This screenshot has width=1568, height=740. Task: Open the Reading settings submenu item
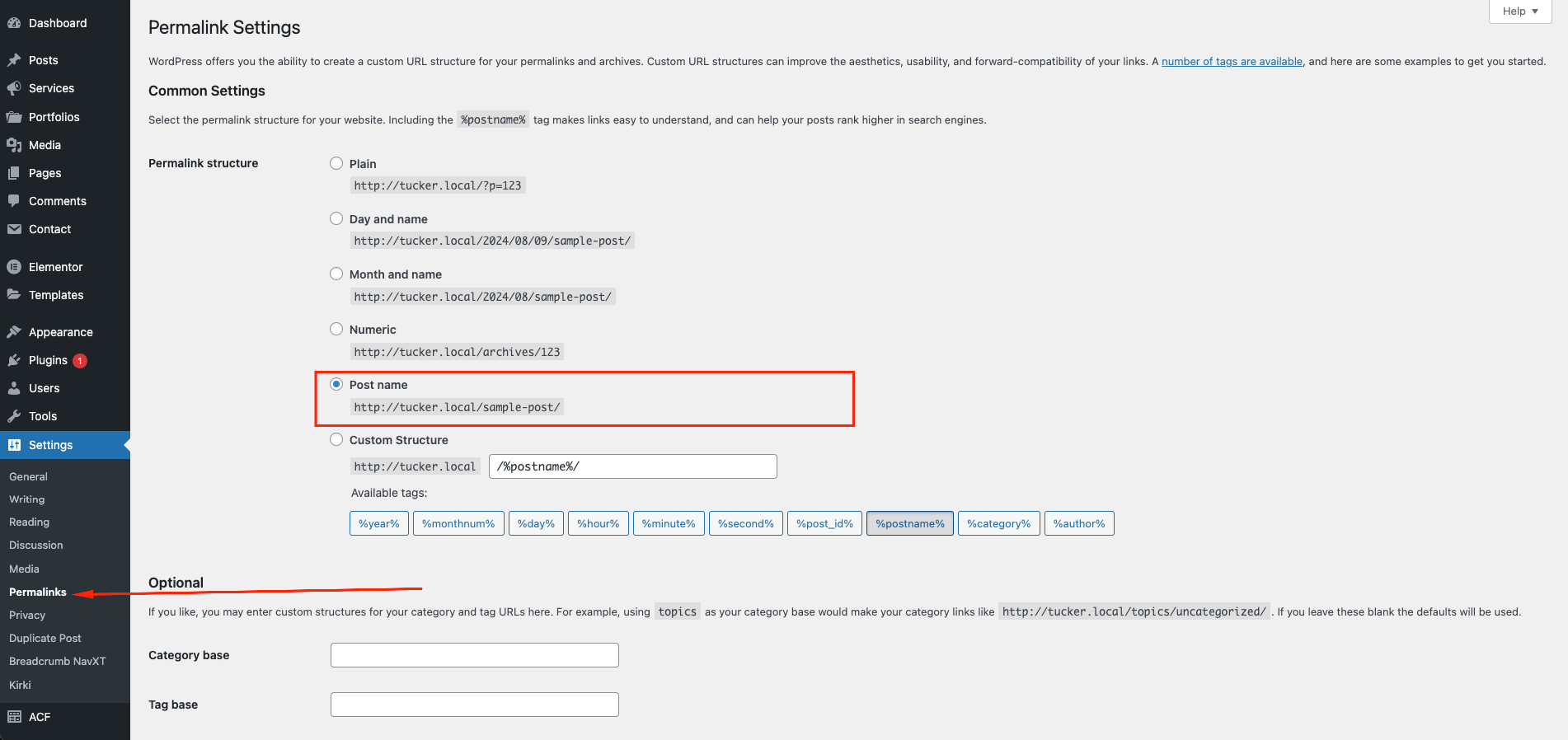pyautogui.click(x=29, y=522)
